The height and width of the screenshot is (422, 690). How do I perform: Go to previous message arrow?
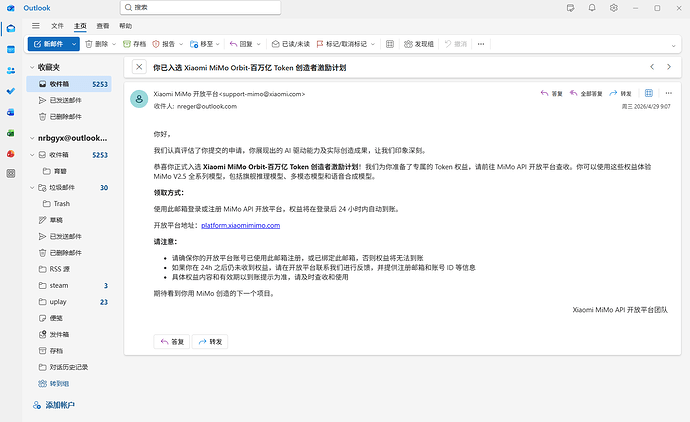point(652,67)
